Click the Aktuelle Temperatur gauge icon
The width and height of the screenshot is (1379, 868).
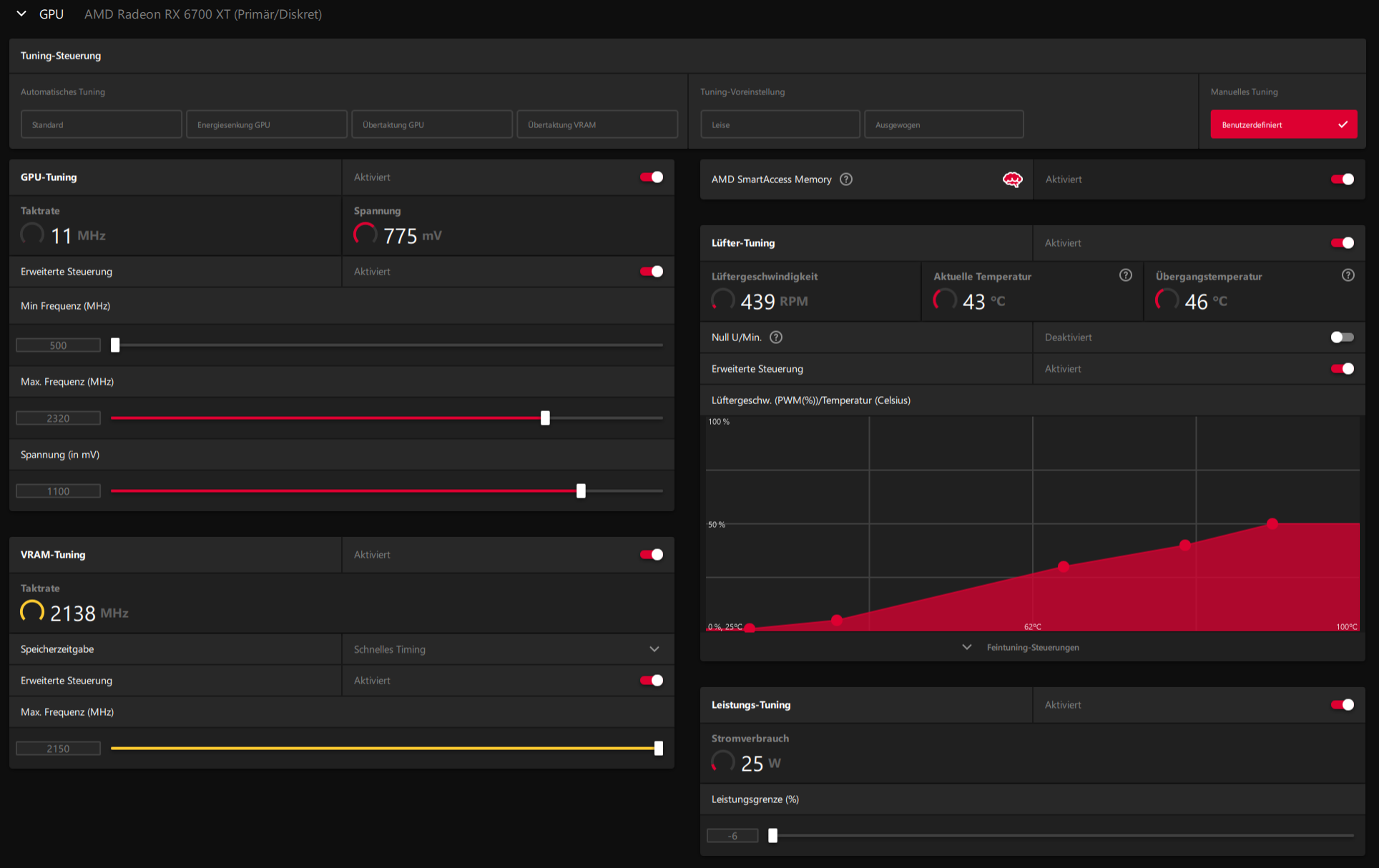pos(945,300)
